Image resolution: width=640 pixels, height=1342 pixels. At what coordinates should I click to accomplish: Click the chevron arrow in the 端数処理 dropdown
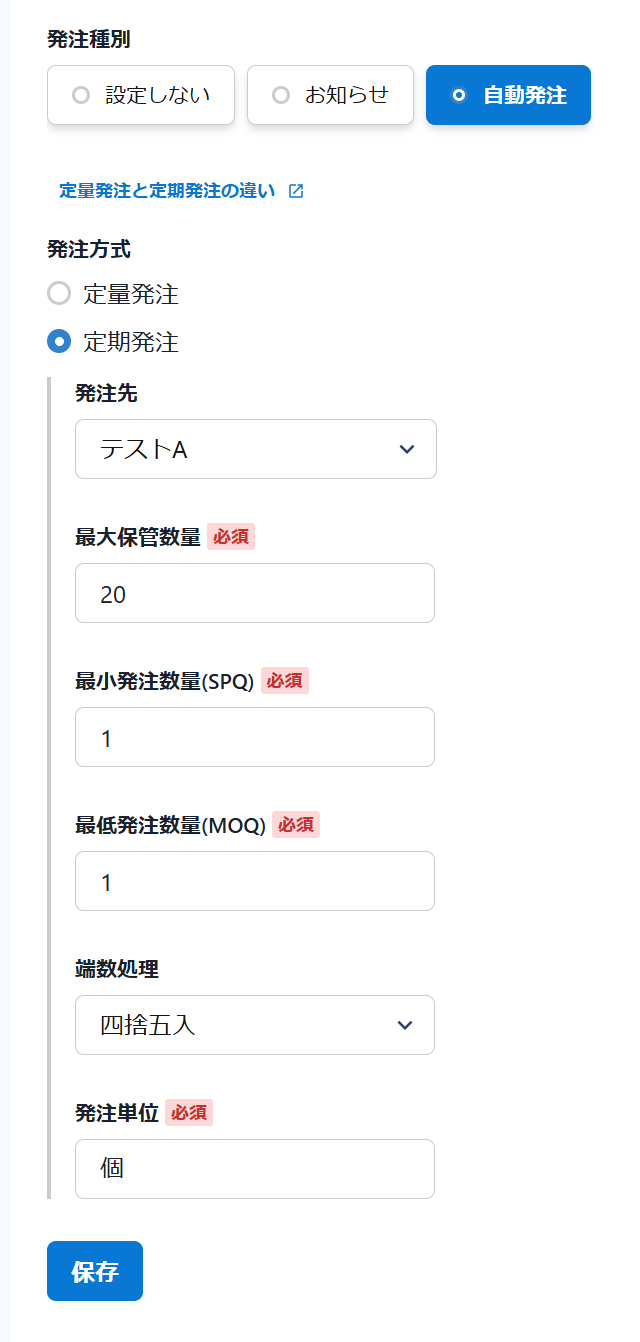[405, 1025]
